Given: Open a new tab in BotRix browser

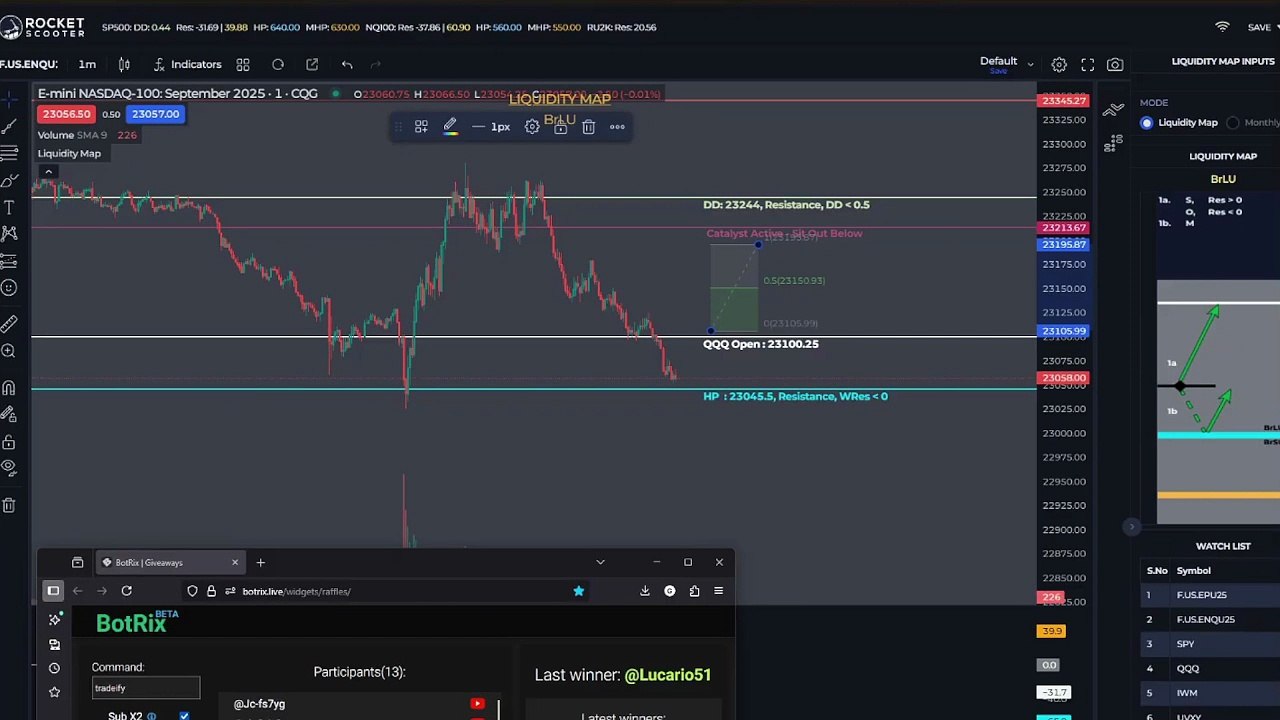Looking at the screenshot, I should tap(260, 562).
